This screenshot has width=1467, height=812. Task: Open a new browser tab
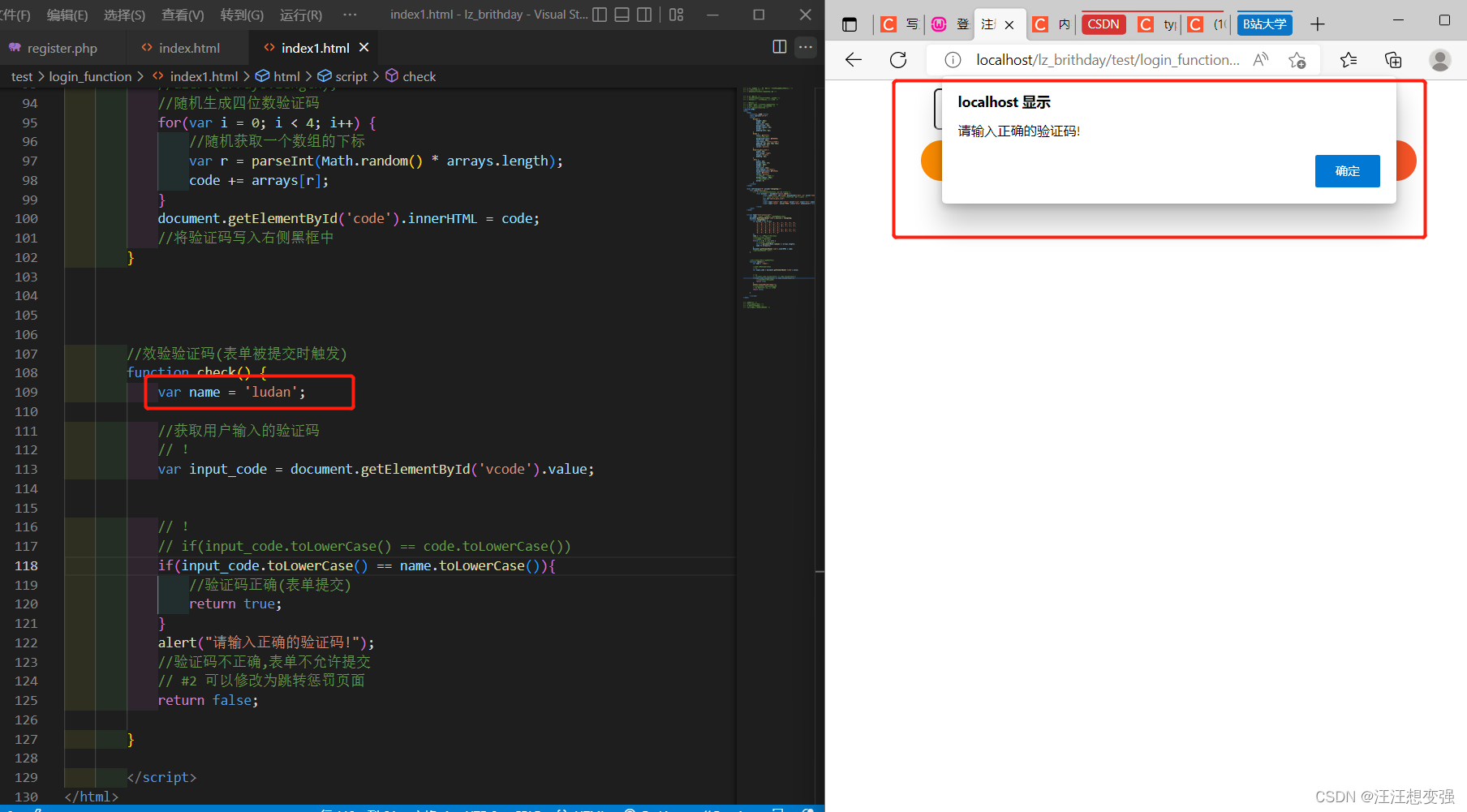click(1318, 24)
